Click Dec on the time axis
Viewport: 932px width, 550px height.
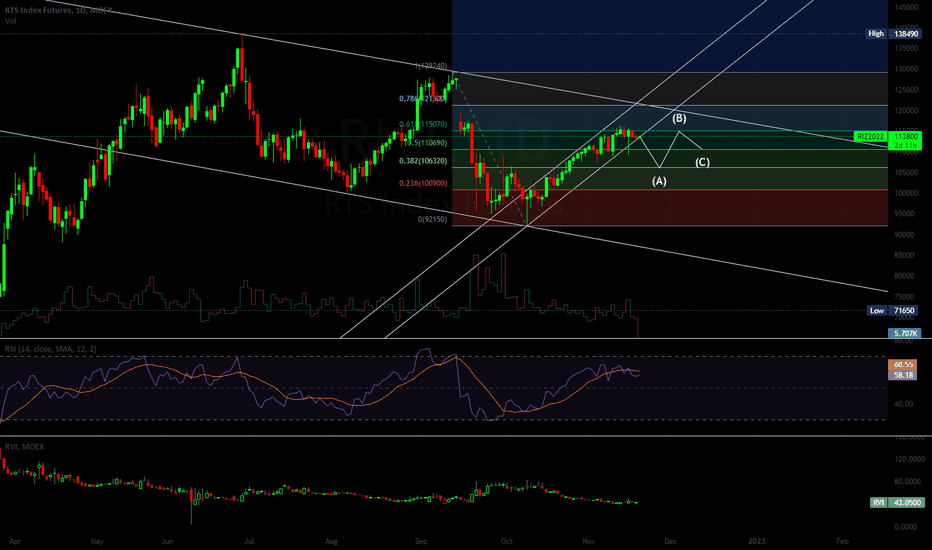pyautogui.click(x=670, y=542)
